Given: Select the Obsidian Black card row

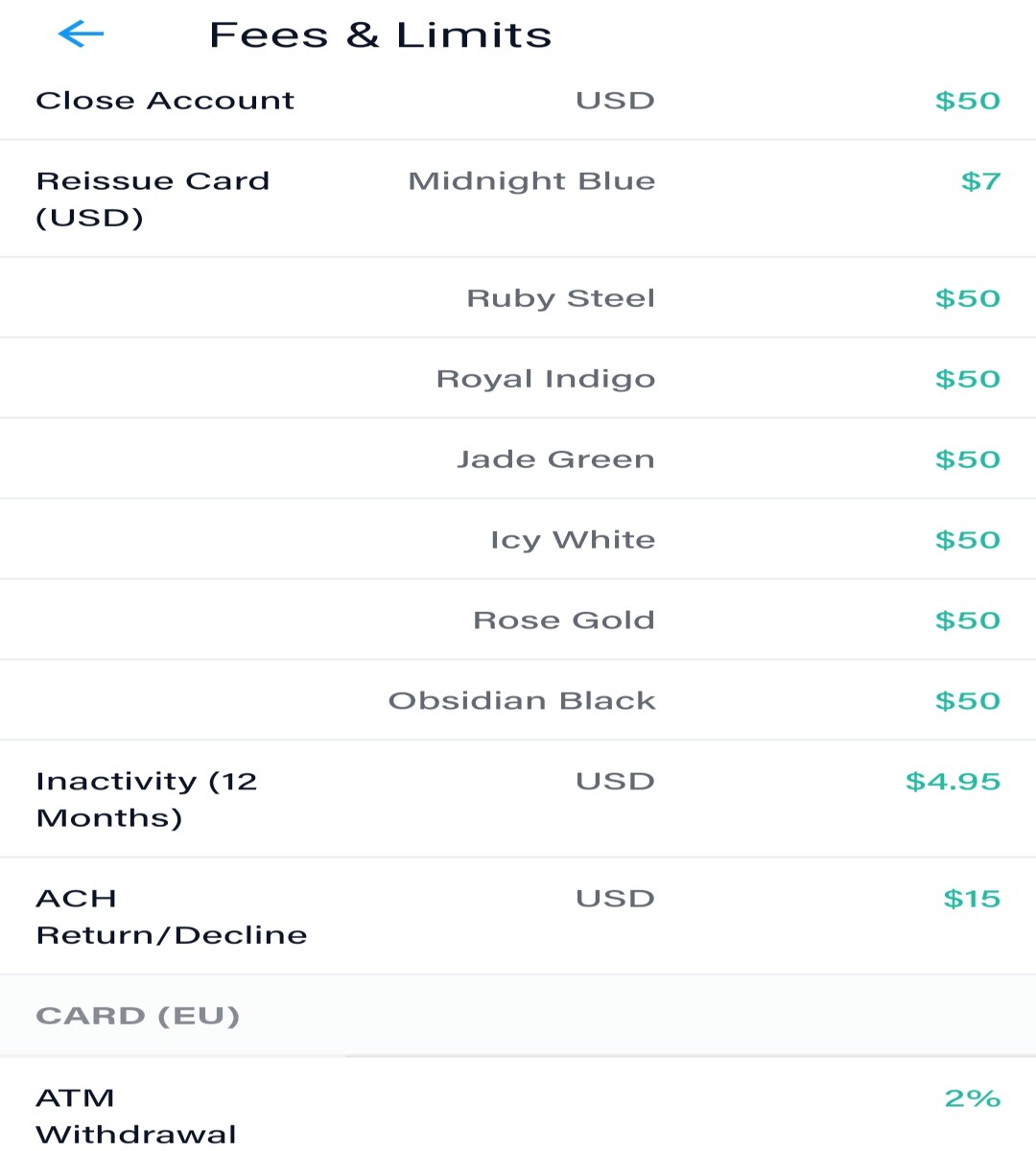Looking at the screenshot, I should coord(518,701).
